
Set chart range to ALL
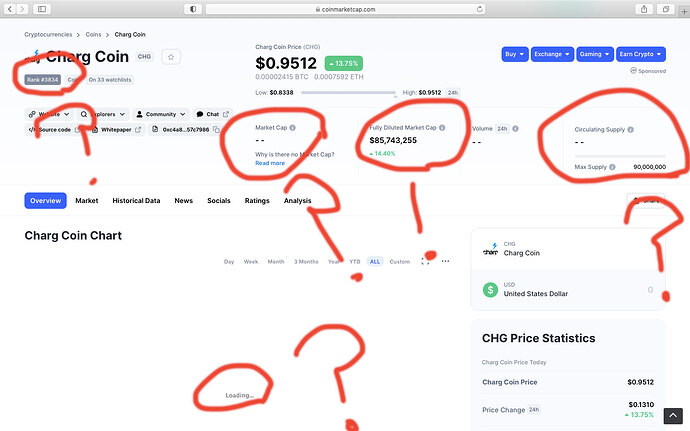(x=374, y=262)
